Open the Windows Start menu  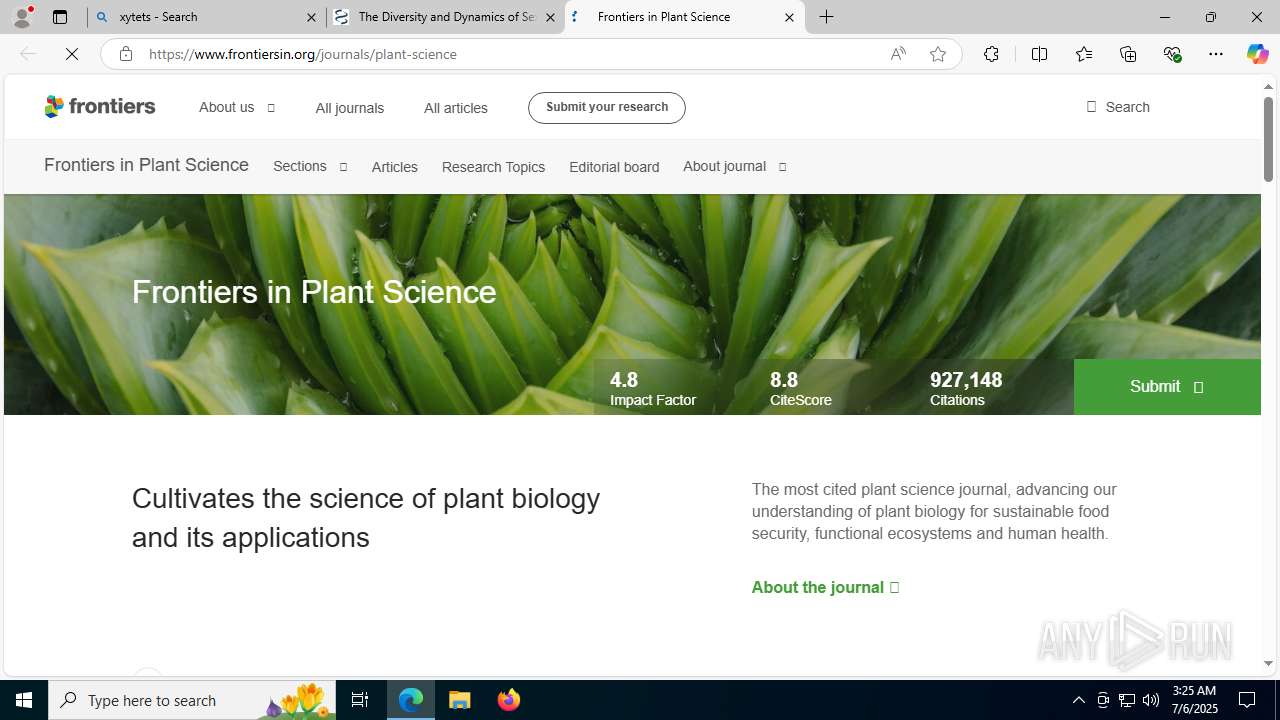(x=24, y=700)
